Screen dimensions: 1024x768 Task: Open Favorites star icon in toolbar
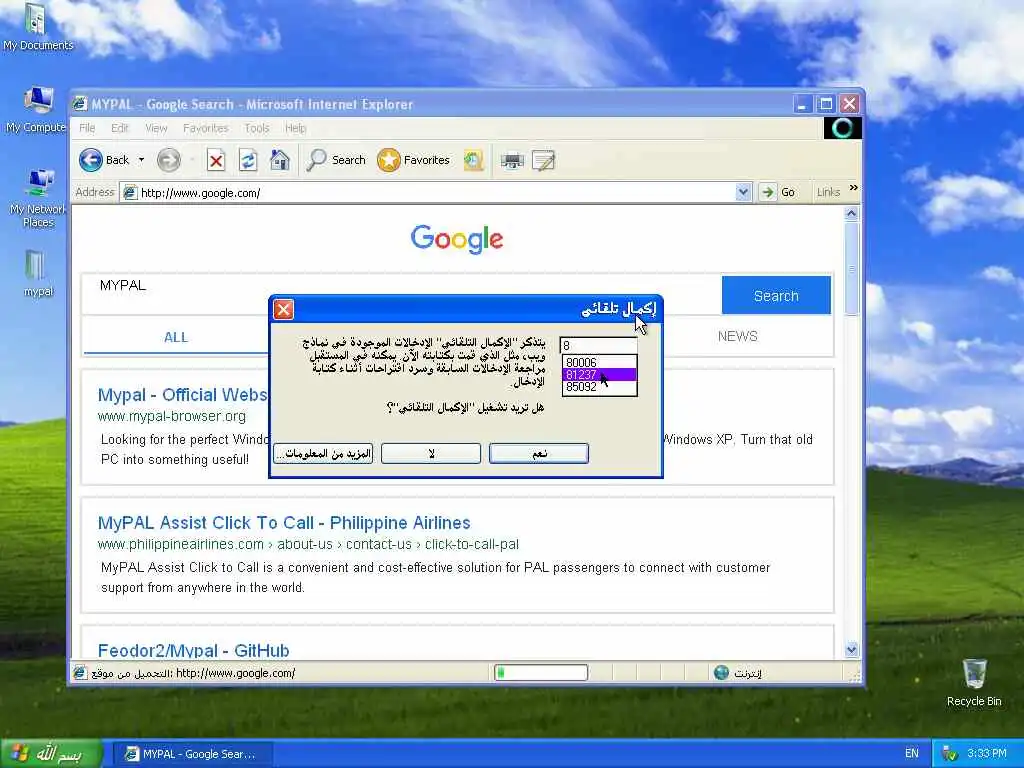click(389, 160)
